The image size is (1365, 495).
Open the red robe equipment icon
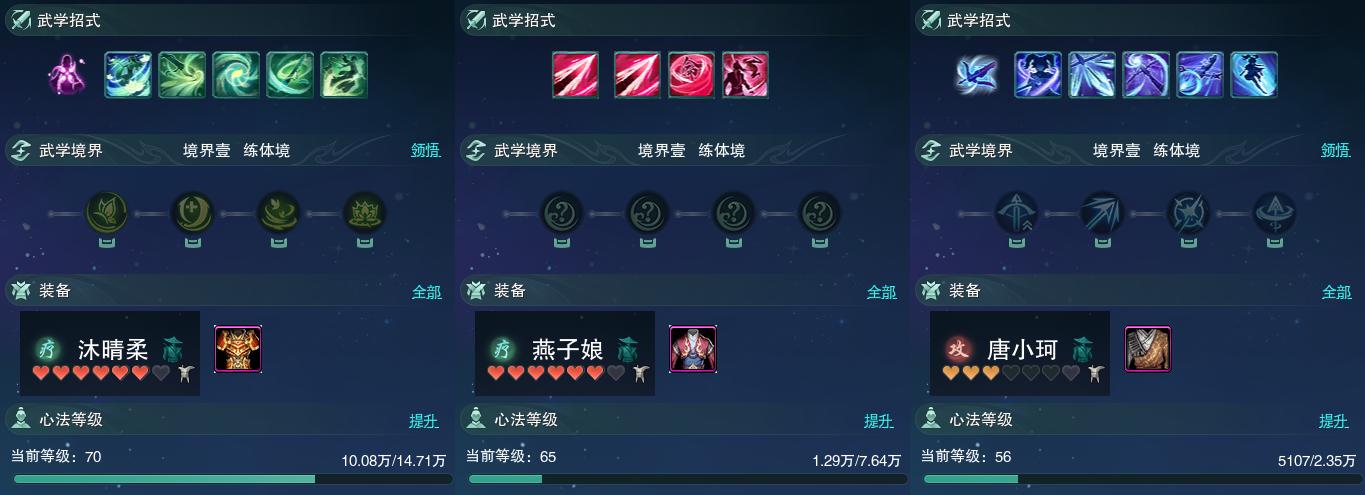point(693,349)
